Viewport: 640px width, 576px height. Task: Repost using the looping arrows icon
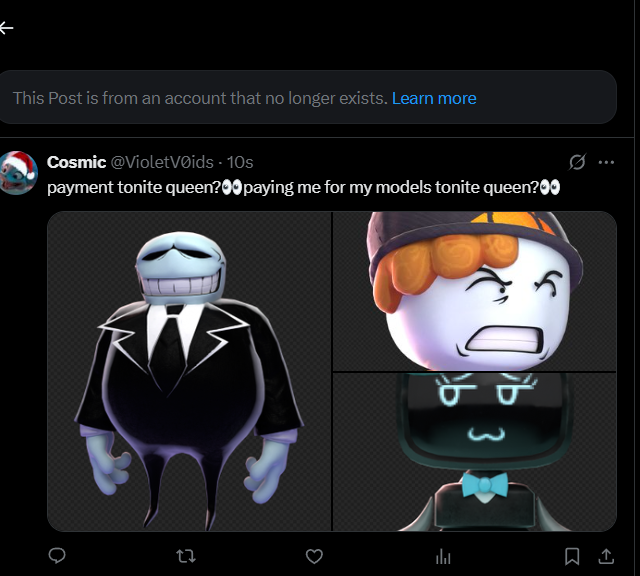click(186, 556)
